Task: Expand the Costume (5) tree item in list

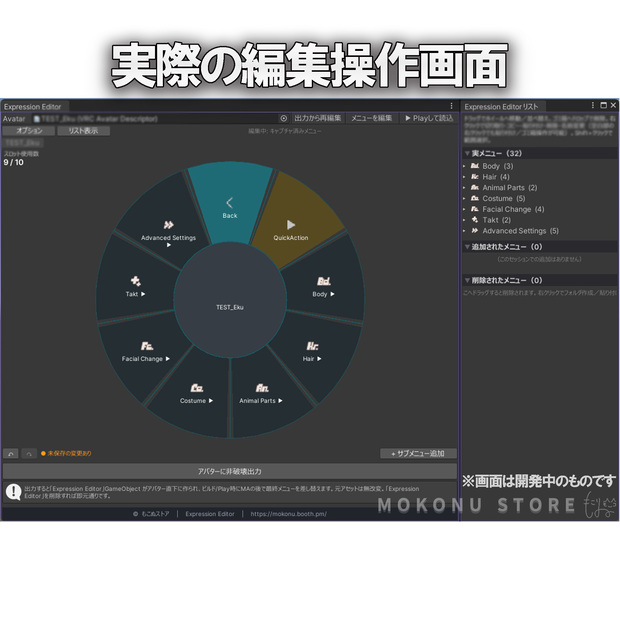Action: point(465,198)
